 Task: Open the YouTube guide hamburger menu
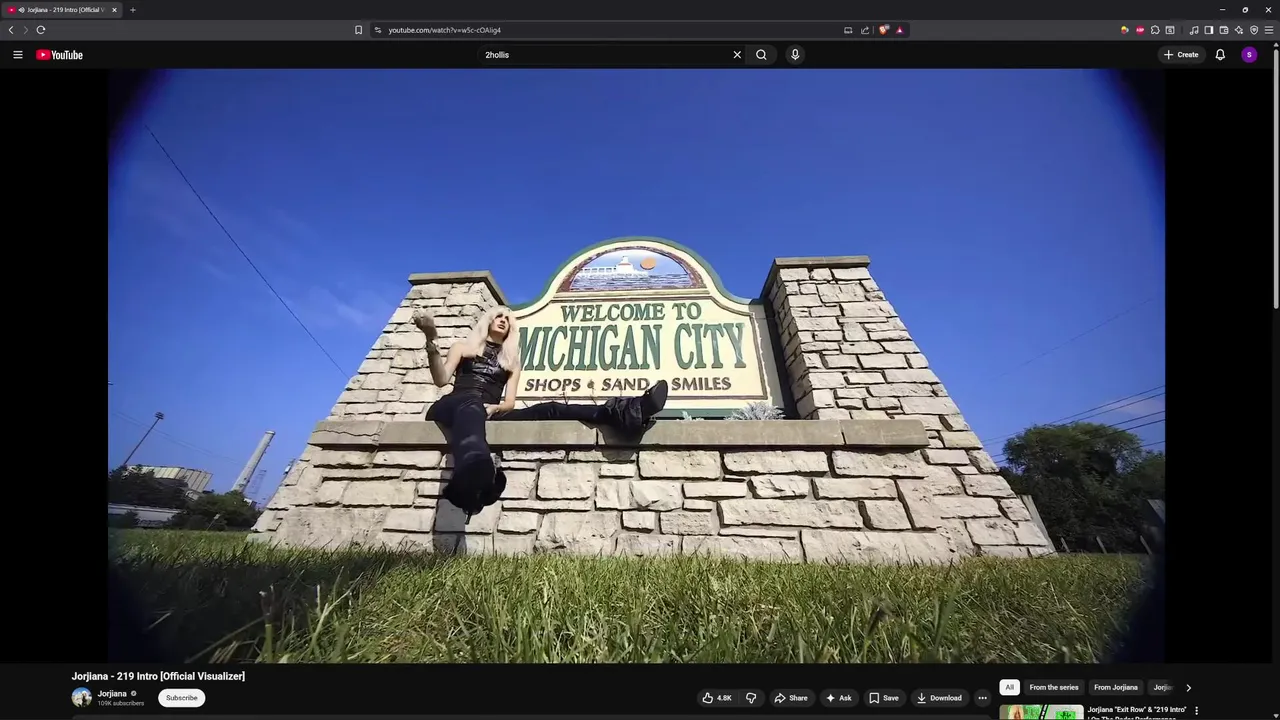pos(17,55)
